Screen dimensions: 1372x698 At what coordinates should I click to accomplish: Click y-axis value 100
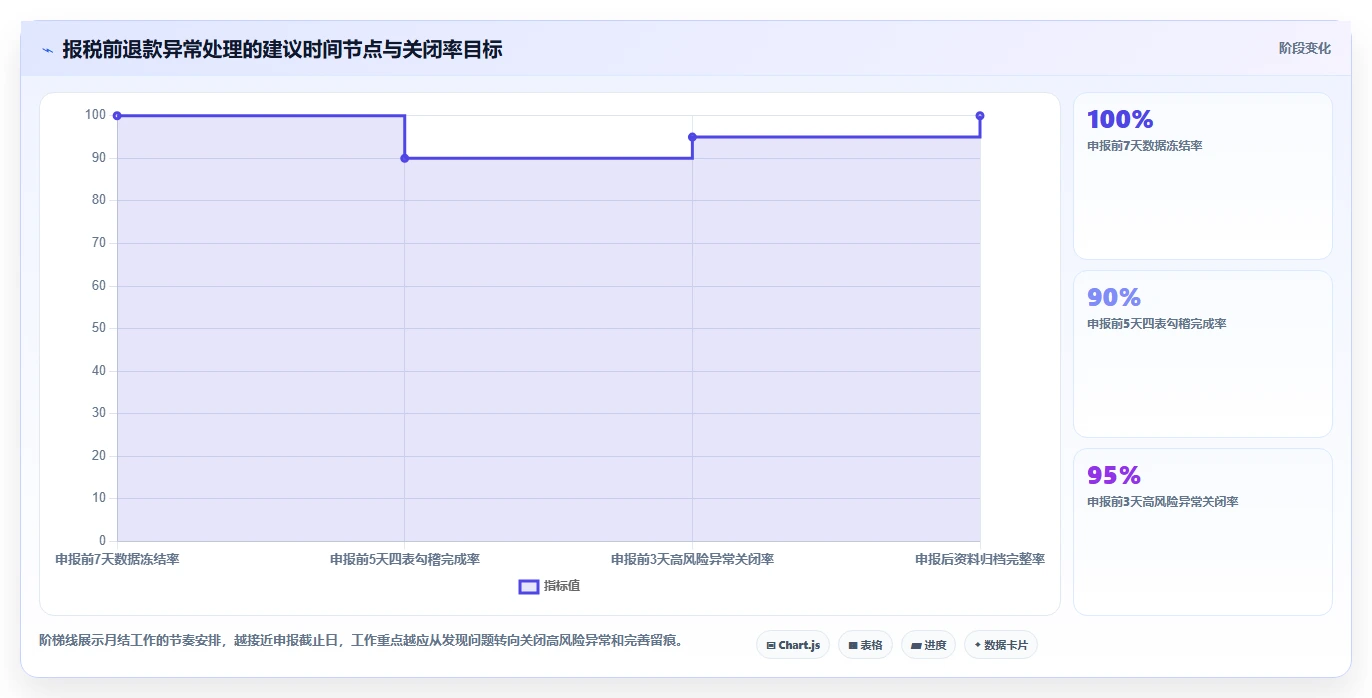(x=95, y=115)
